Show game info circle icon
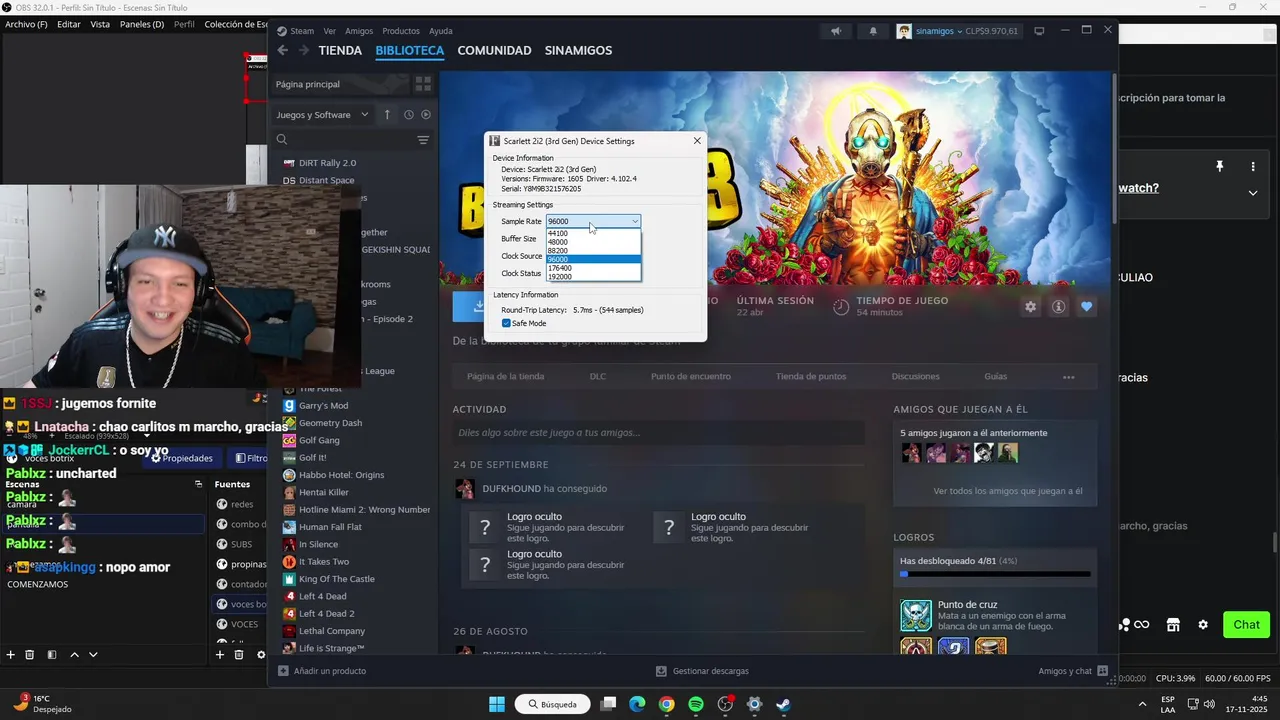Image resolution: width=1280 pixels, height=720 pixels. tap(1058, 307)
